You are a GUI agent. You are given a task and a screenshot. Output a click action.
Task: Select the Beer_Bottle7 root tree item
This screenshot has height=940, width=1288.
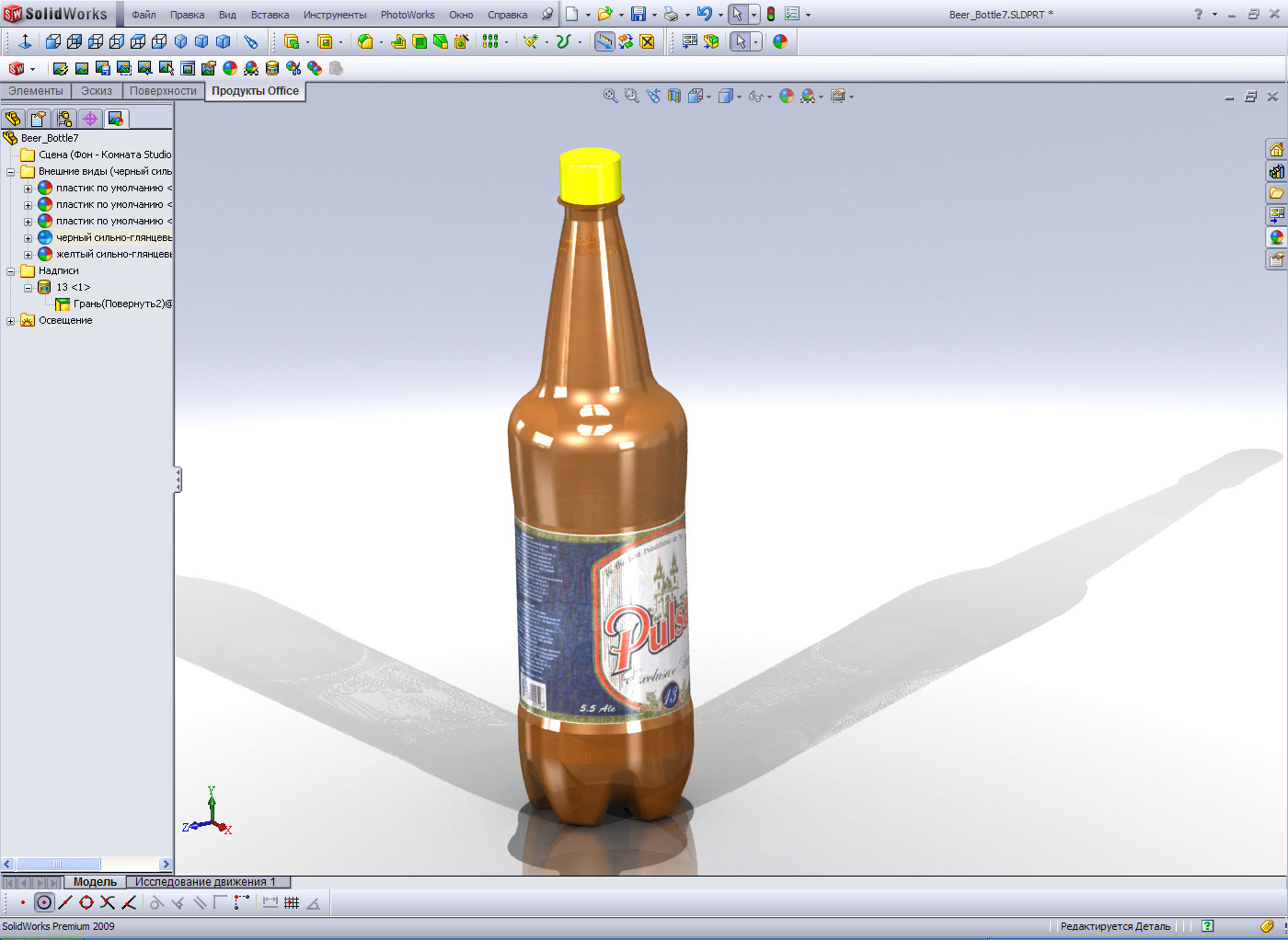[x=50, y=138]
